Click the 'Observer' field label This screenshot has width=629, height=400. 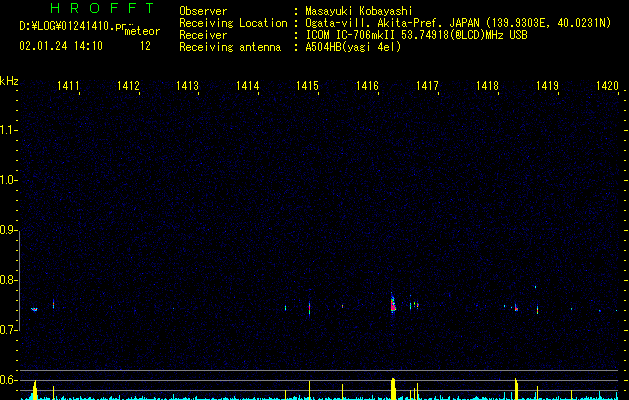(x=203, y=11)
